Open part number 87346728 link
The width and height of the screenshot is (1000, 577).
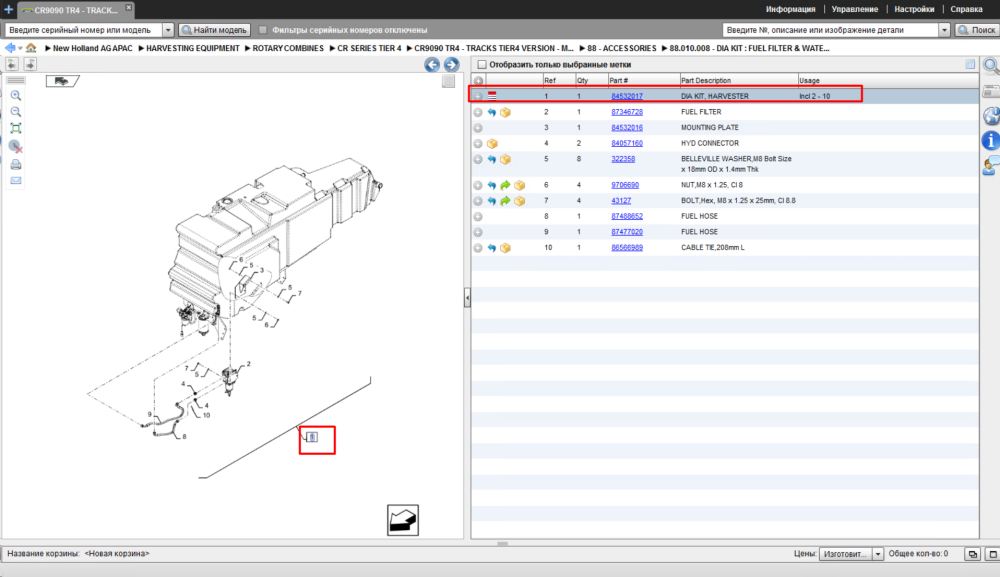[627, 112]
